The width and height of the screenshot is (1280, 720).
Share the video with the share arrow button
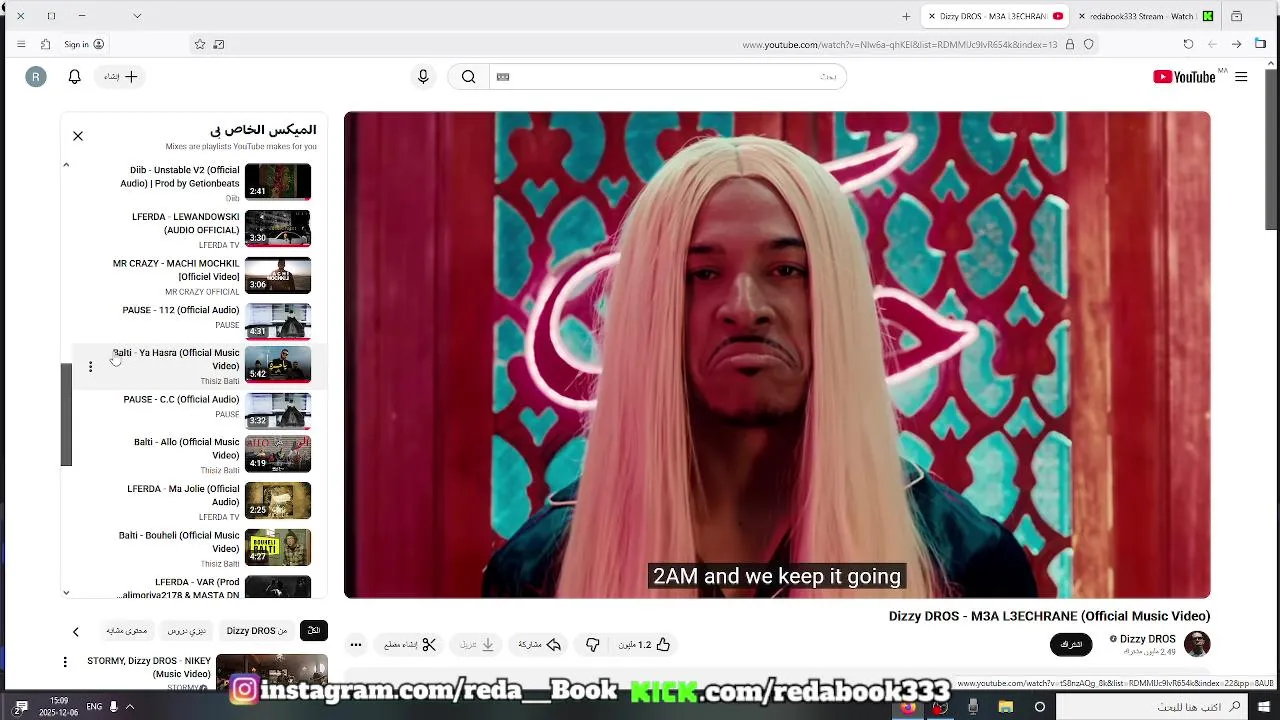point(540,645)
